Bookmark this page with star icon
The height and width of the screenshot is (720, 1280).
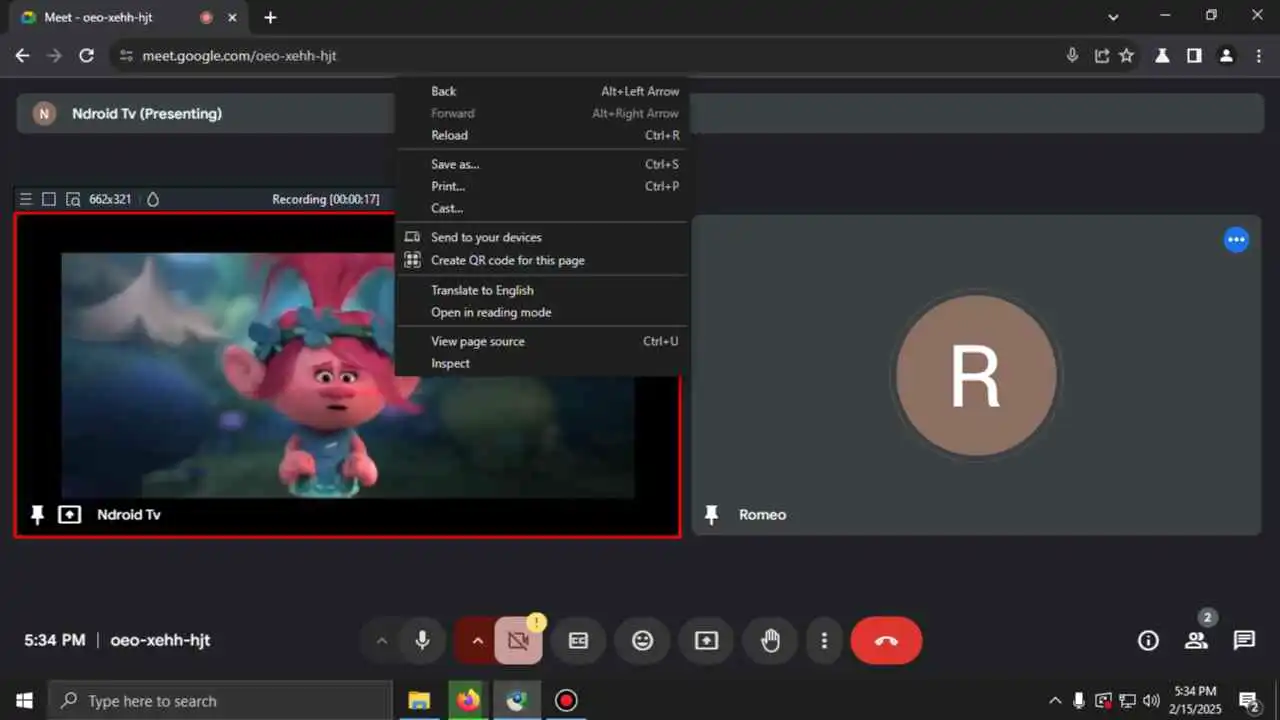point(1127,56)
